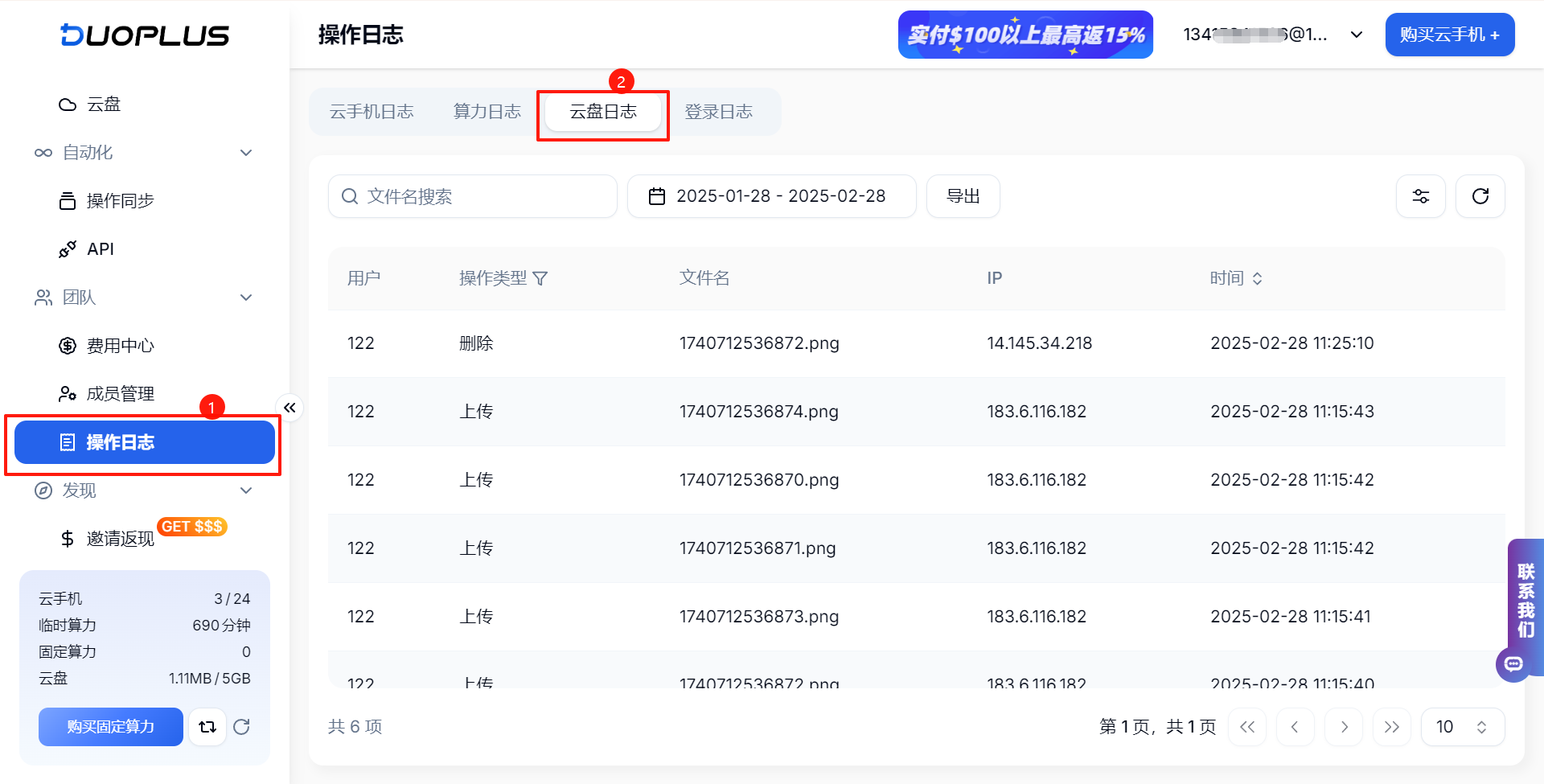Refresh the resource usage panel
1544x784 pixels.
(x=241, y=727)
